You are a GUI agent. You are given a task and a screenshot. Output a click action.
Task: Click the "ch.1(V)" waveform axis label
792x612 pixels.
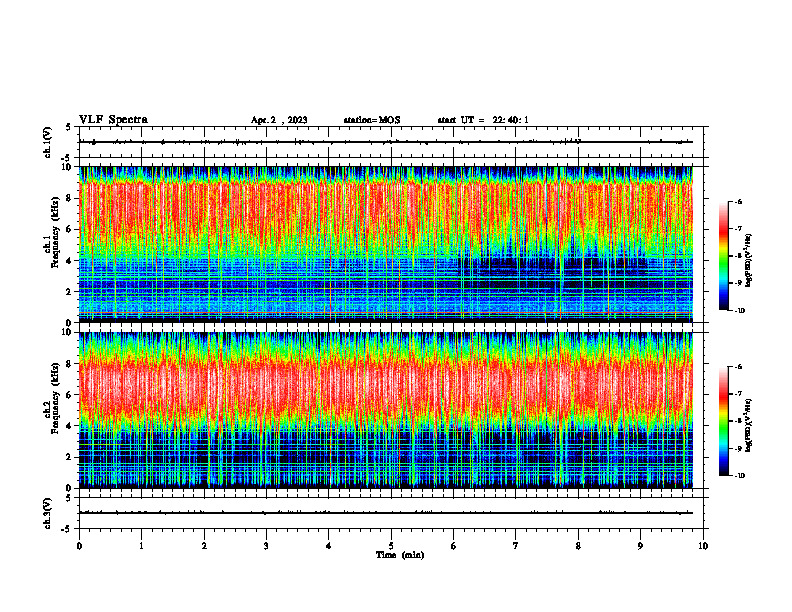click(48, 142)
